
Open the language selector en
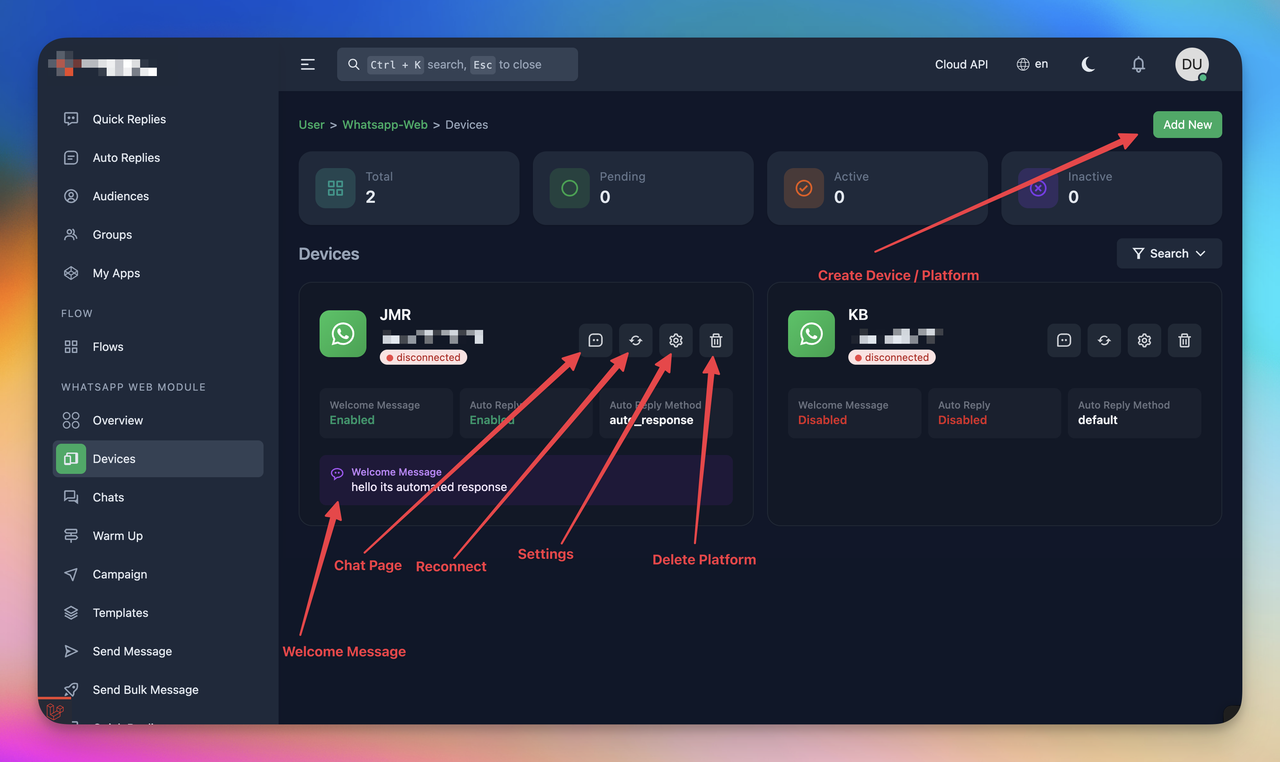1032,64
